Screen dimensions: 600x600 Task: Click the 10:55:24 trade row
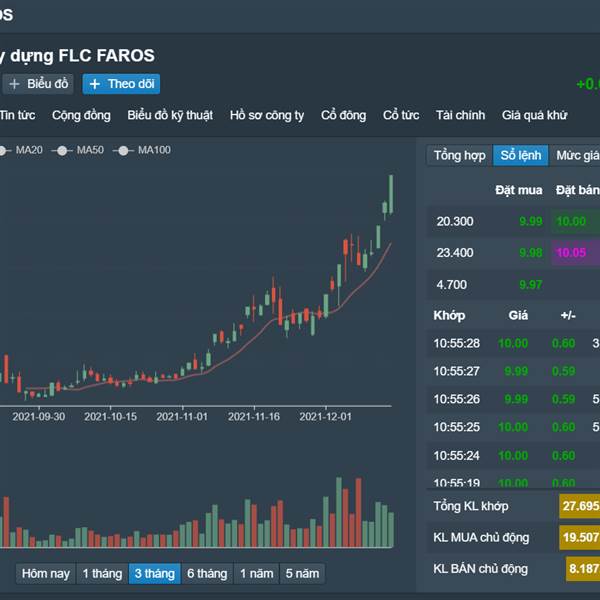click(513, 456)
